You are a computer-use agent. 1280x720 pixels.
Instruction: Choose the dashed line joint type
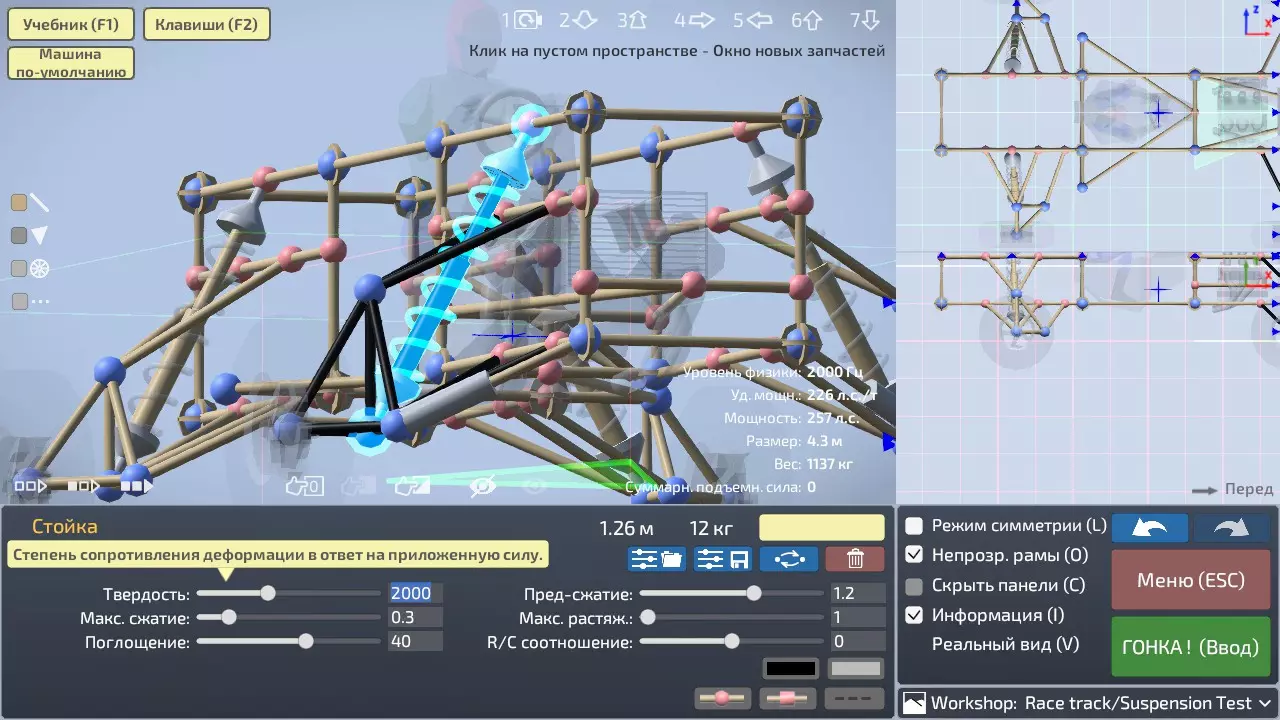click(856, 699)
